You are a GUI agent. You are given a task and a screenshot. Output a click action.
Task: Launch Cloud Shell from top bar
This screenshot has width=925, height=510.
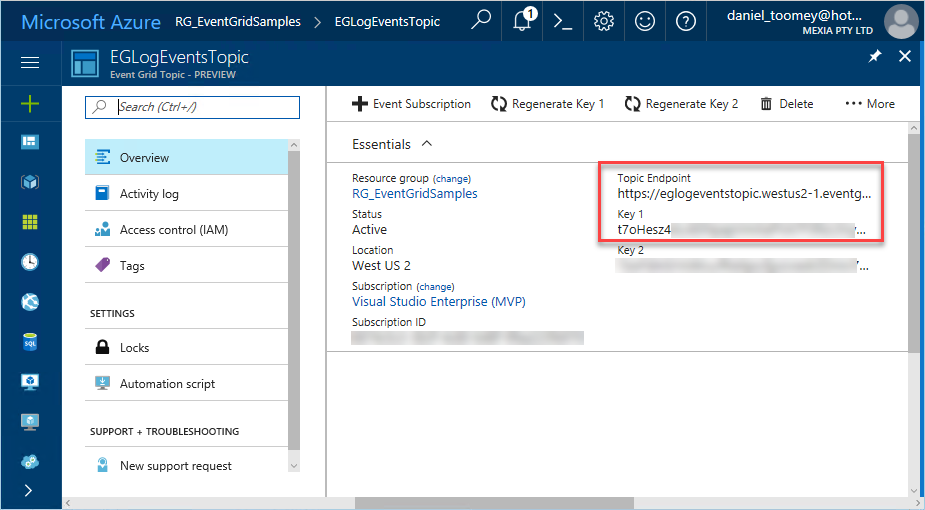tap(563, 21)
